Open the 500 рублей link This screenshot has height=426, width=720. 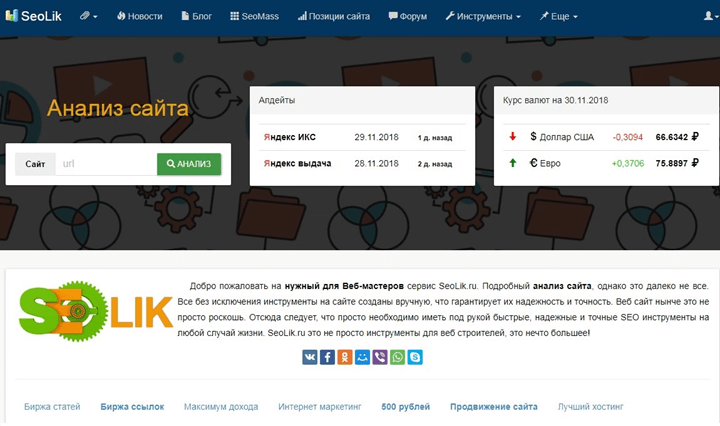coord(405,407)
